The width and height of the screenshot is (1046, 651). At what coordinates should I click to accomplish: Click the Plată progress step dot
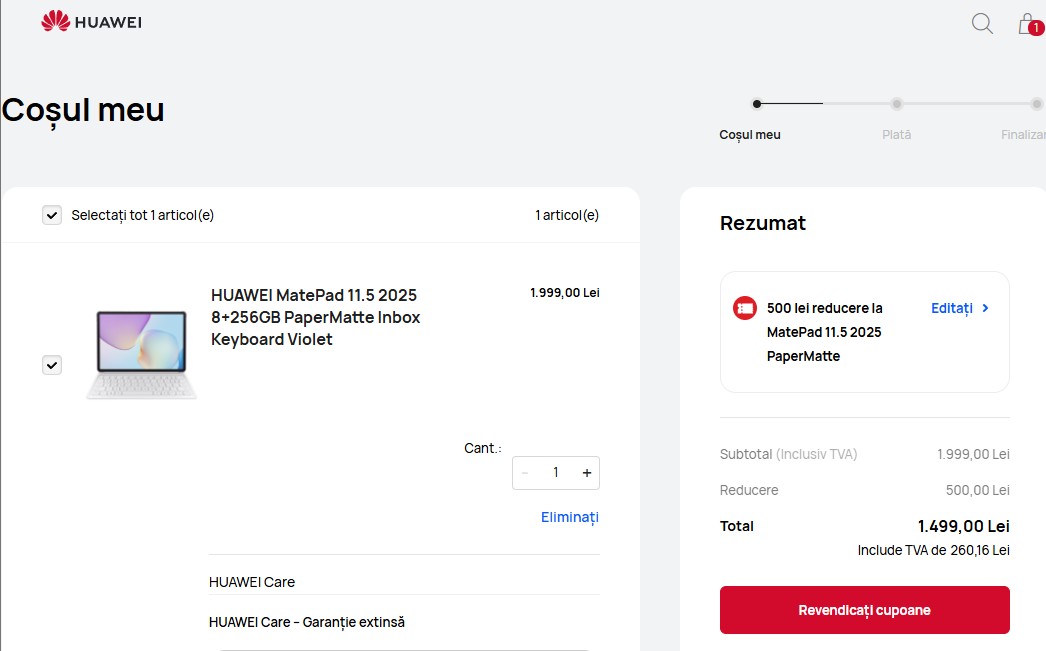897,104
